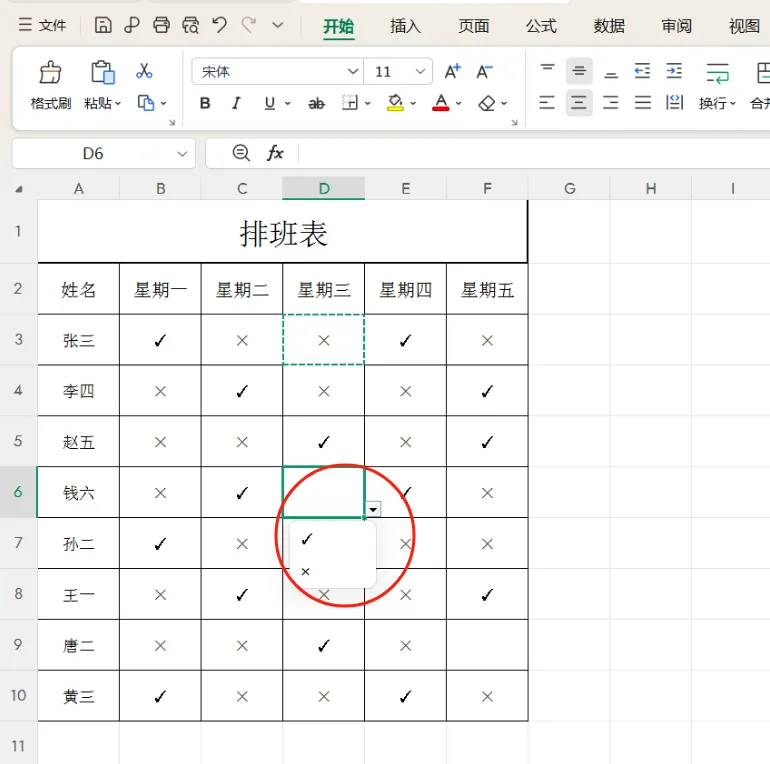Screen dimensions: 770x764
Task: Choose × option from dropdown list
Action: 333,572
